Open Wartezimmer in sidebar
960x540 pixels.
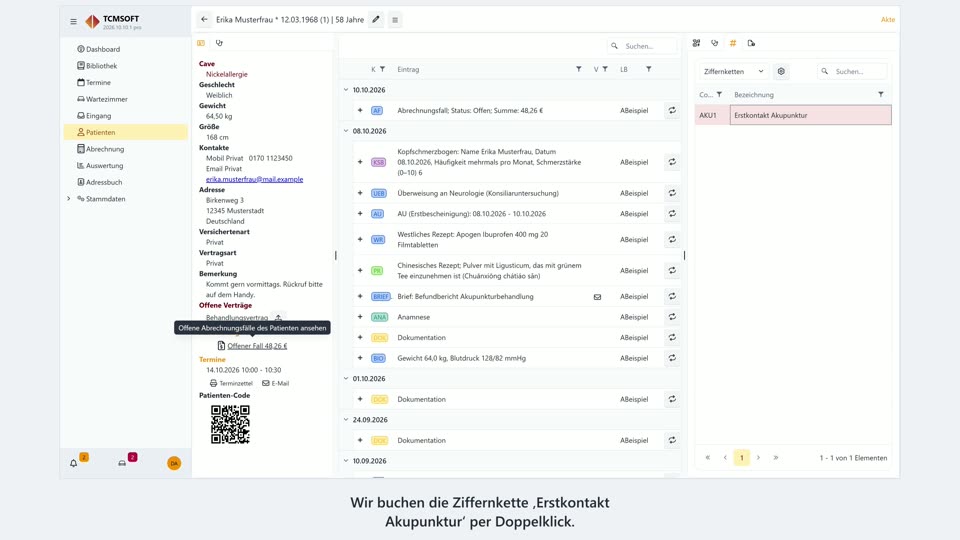click(126, 99)
